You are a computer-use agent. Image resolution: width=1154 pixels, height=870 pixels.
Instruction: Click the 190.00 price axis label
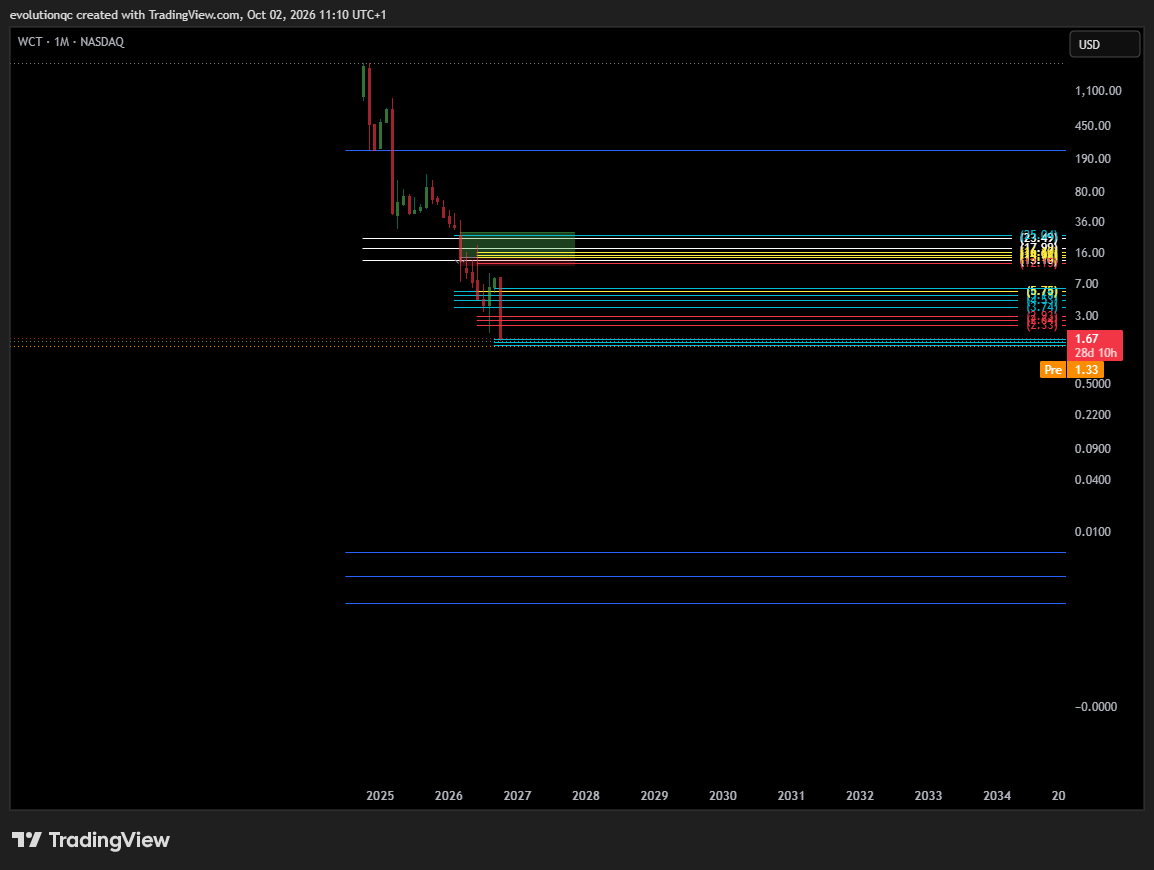point(1093,159)
